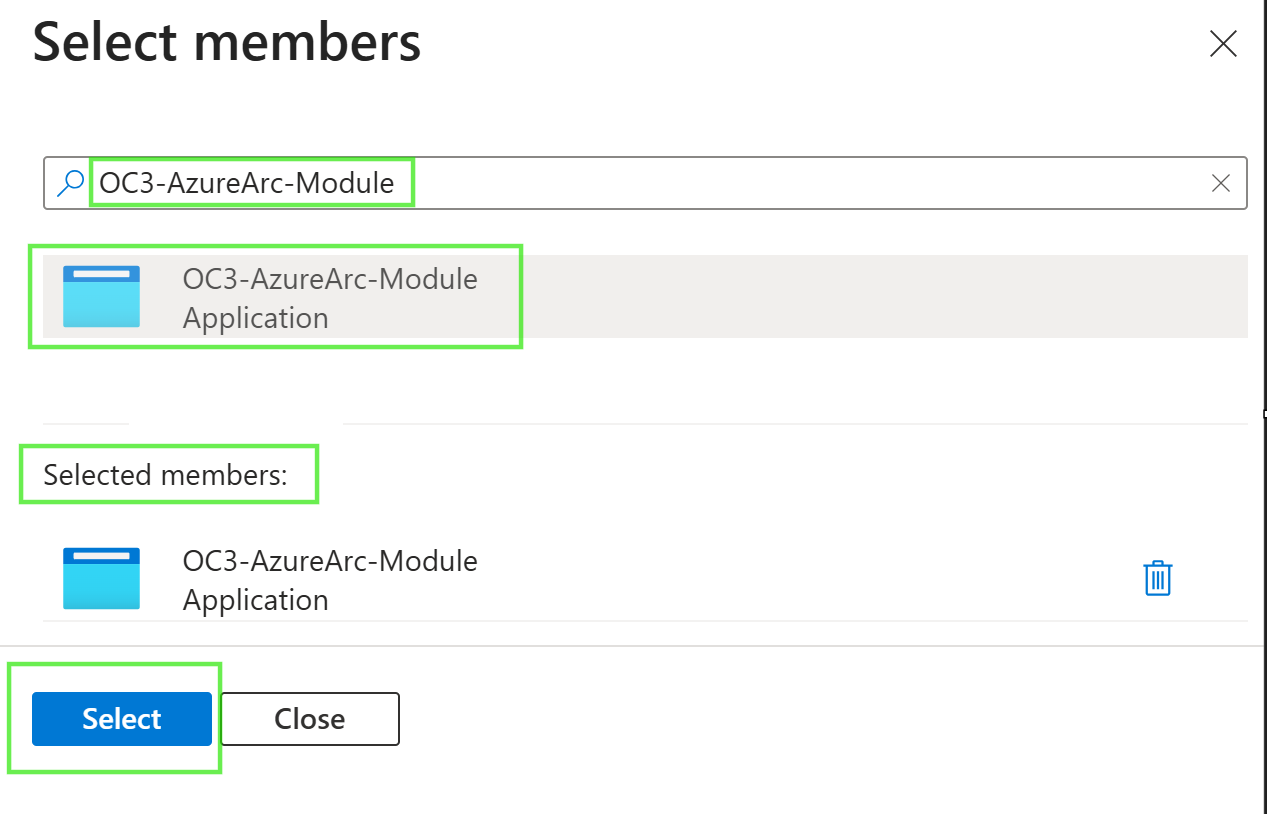Click the Select members heading

[x=227, y=44]
